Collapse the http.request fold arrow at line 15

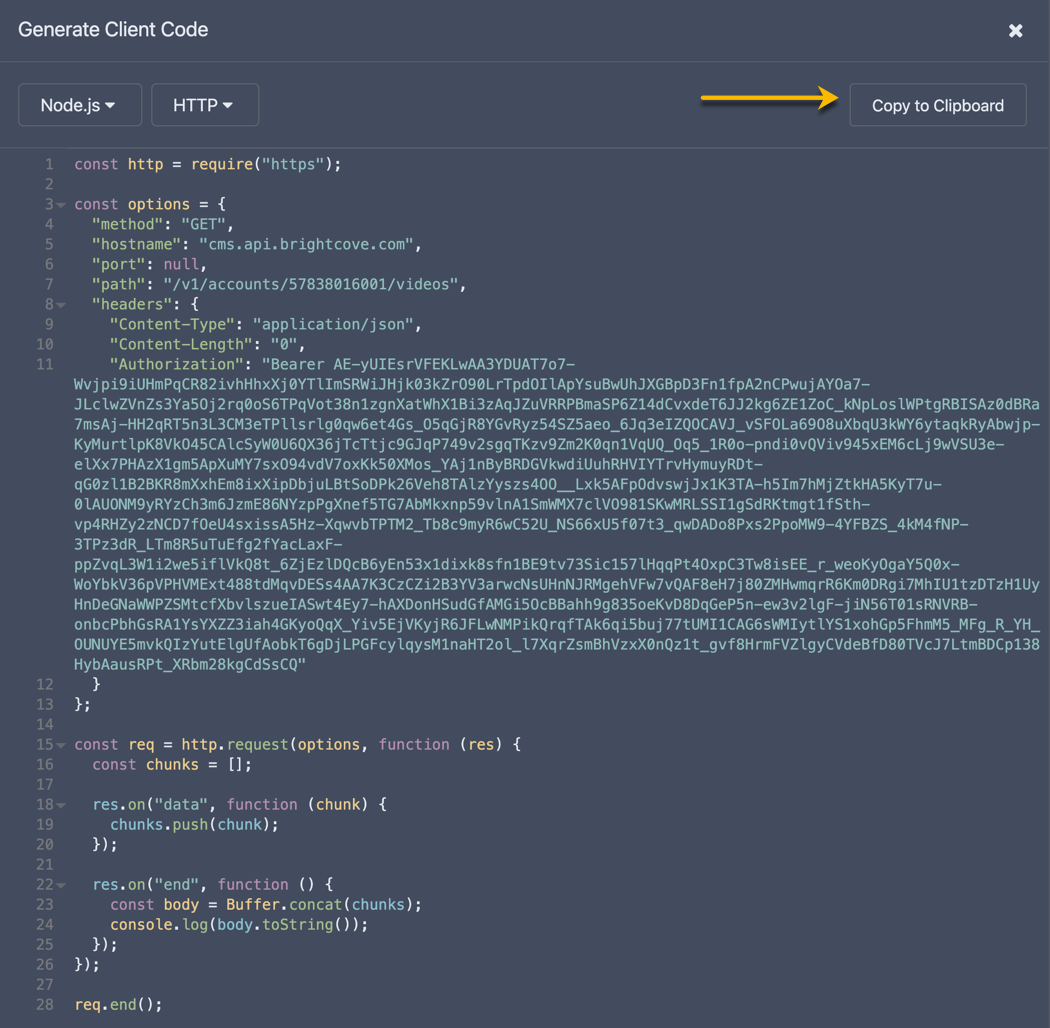coord(62,745)
